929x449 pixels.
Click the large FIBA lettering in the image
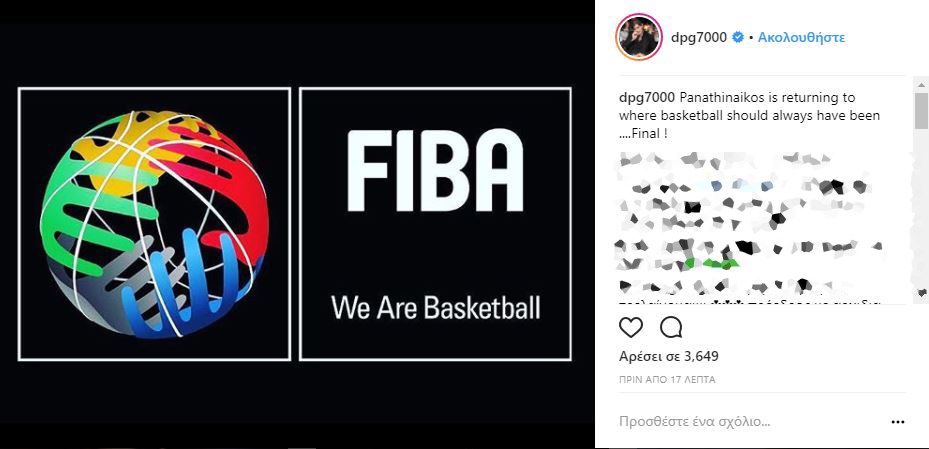pyautogui.click(x=435, y=170)
